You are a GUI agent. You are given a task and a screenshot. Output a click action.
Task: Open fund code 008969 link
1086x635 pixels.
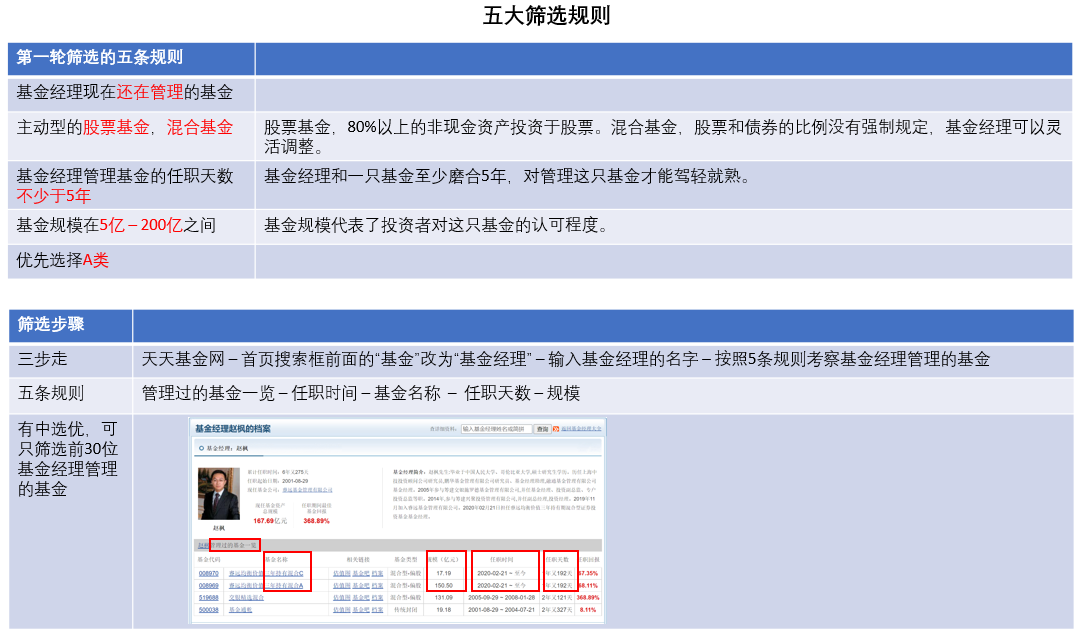208,585
